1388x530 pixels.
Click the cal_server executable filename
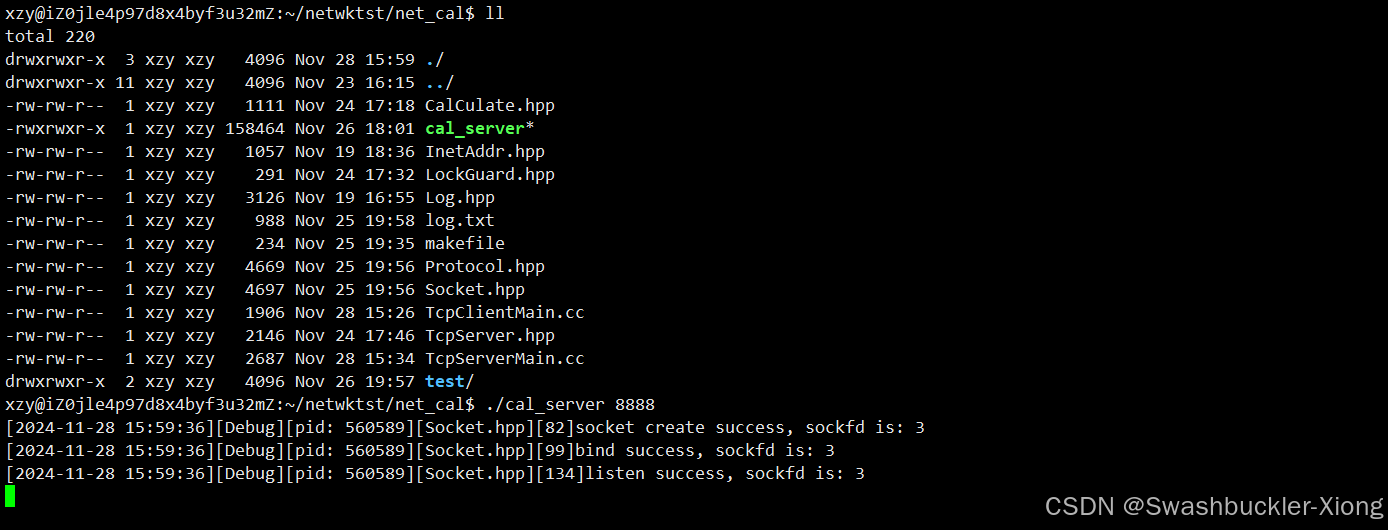[x=474, y=129]
